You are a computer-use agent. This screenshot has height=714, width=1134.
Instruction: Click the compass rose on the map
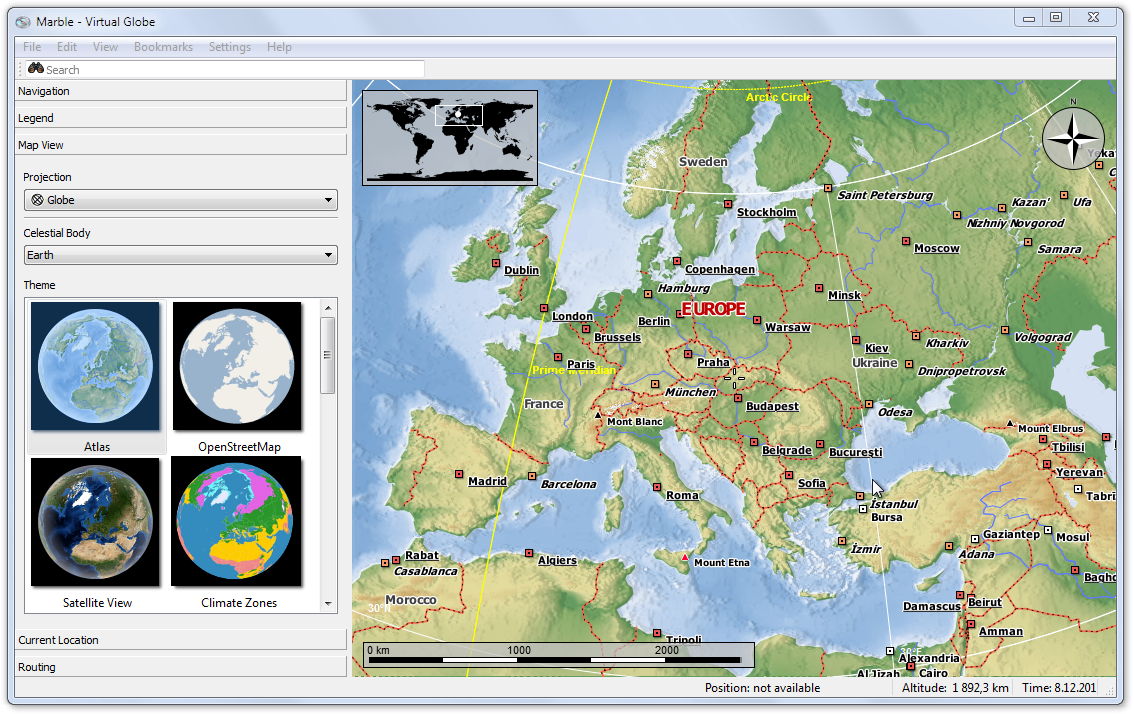click(x=1073, y=138)
